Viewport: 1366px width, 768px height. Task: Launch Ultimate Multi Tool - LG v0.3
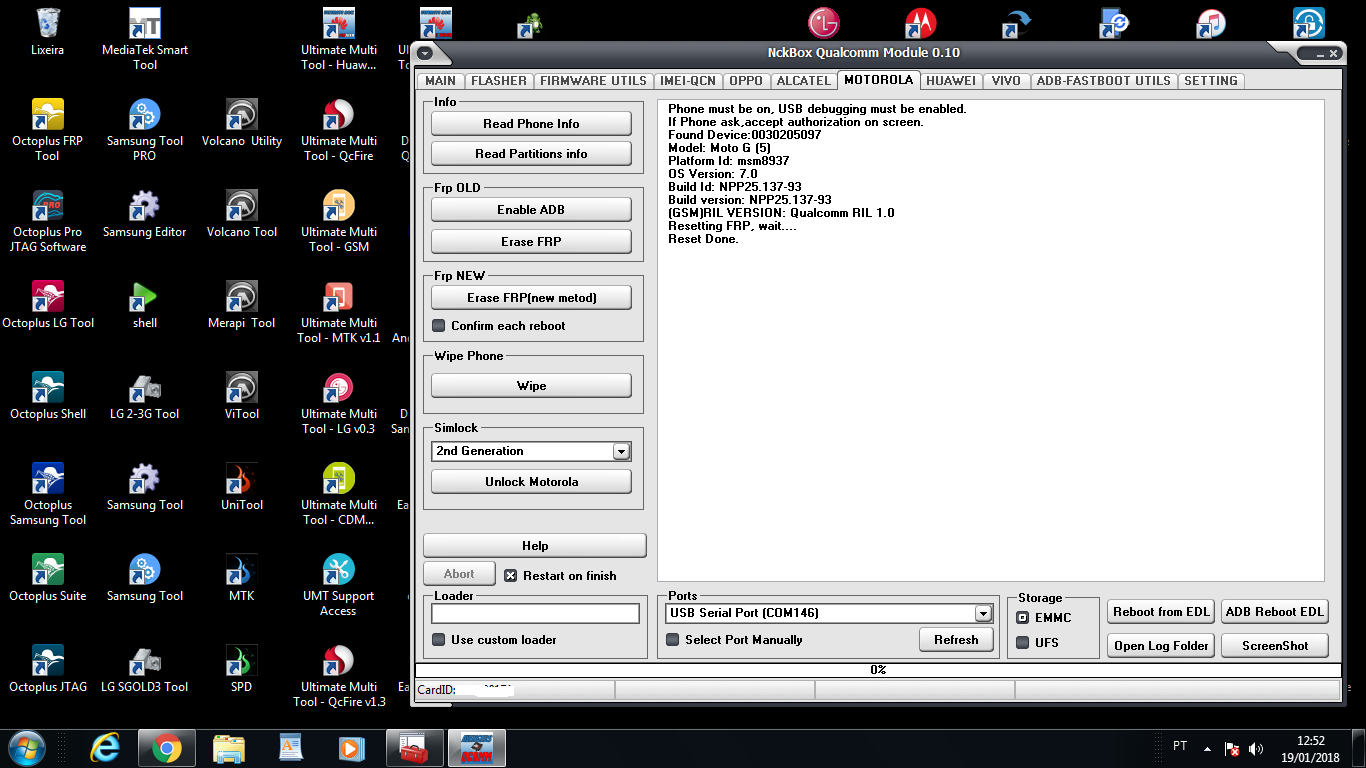point(339,403)
